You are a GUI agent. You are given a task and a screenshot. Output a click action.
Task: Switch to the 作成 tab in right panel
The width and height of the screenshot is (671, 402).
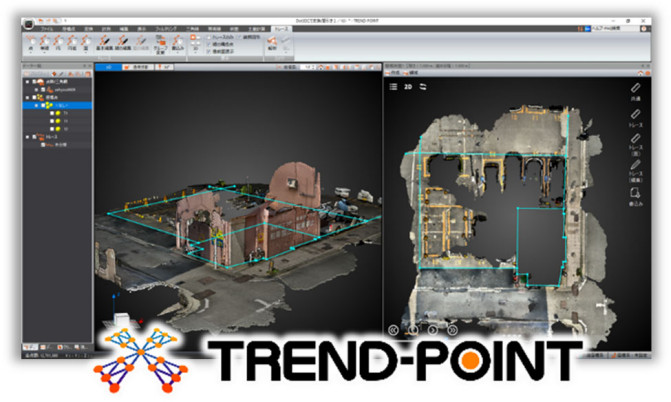(x=392, y=72)
